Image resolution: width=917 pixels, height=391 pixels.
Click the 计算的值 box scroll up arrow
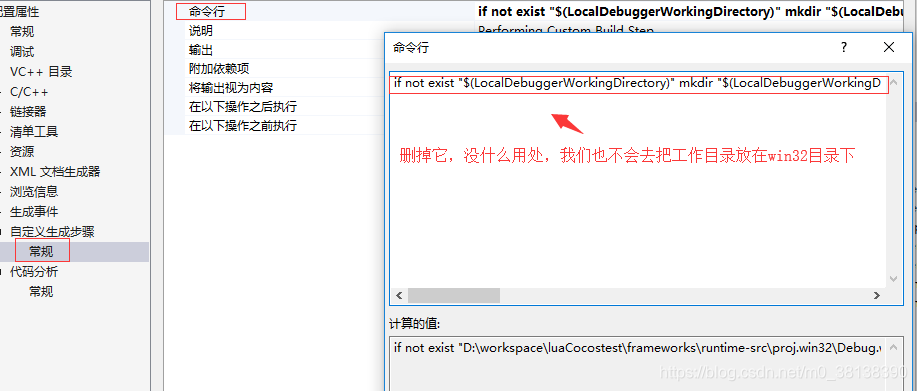[894, 347]
